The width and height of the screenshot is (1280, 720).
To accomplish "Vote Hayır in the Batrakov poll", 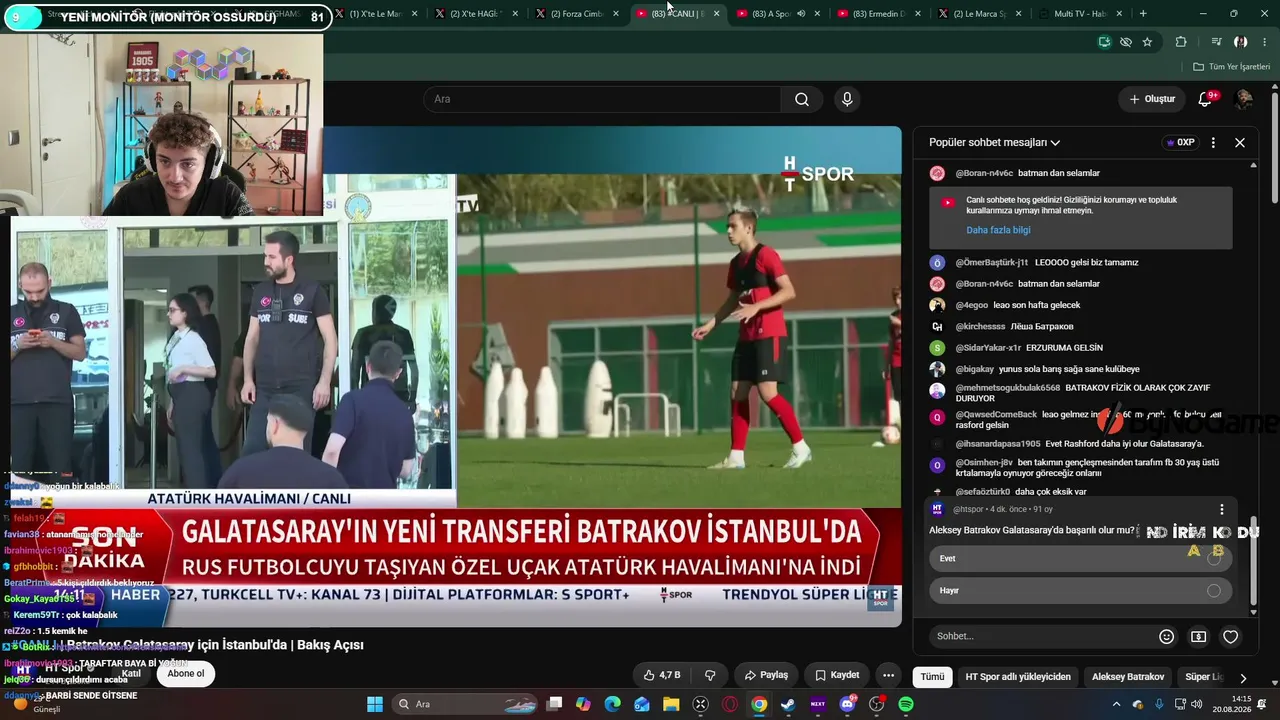I will point(1080,591).
